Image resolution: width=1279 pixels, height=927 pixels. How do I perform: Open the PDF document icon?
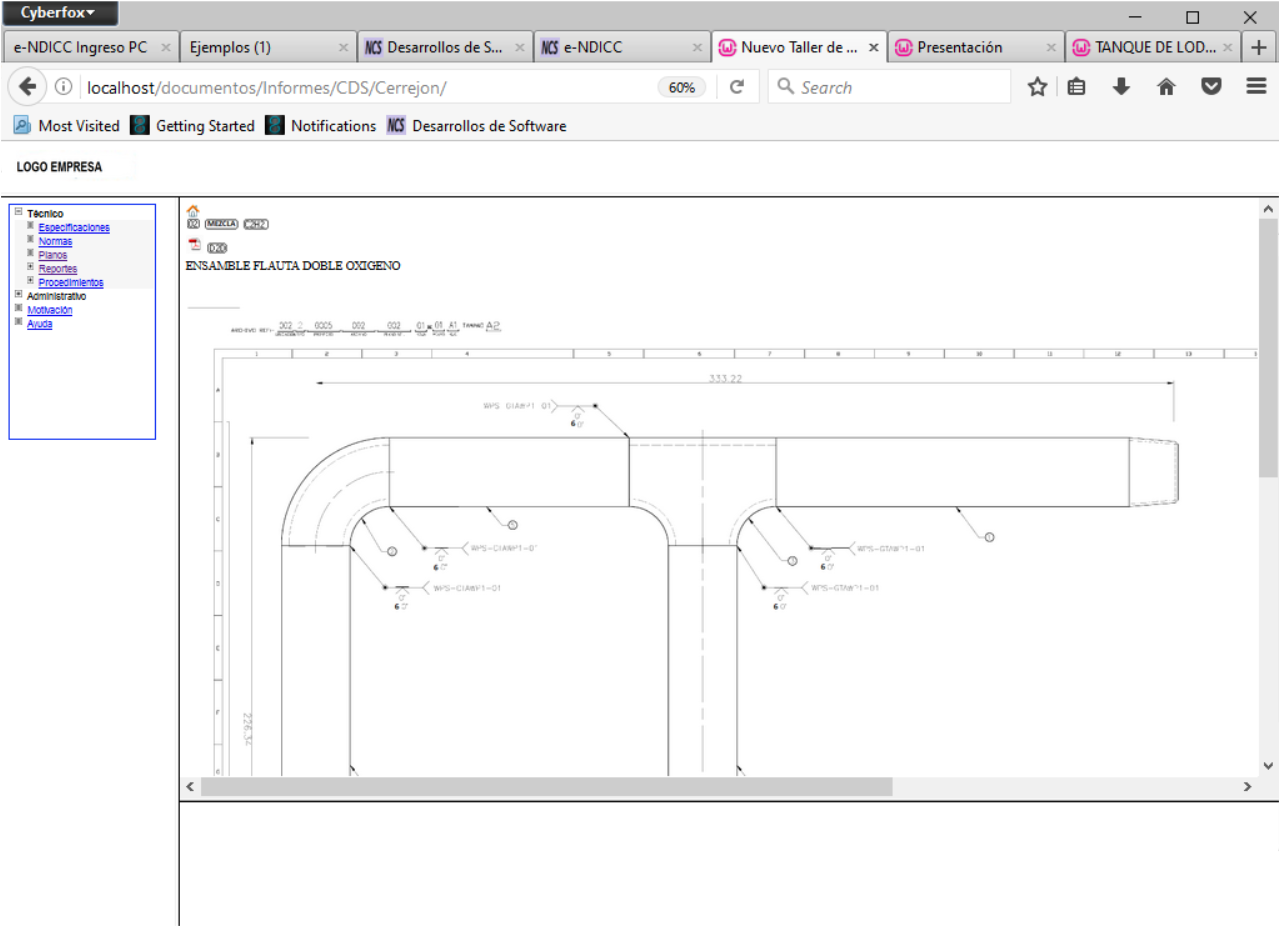(194, 246)
